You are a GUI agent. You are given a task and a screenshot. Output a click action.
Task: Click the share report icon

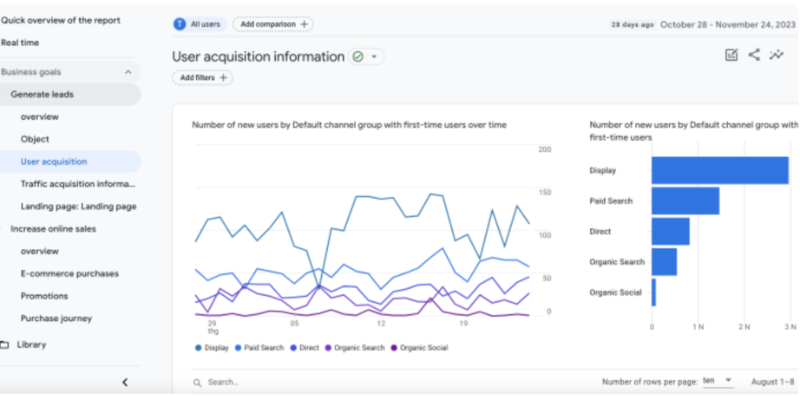tap(754, 55)
